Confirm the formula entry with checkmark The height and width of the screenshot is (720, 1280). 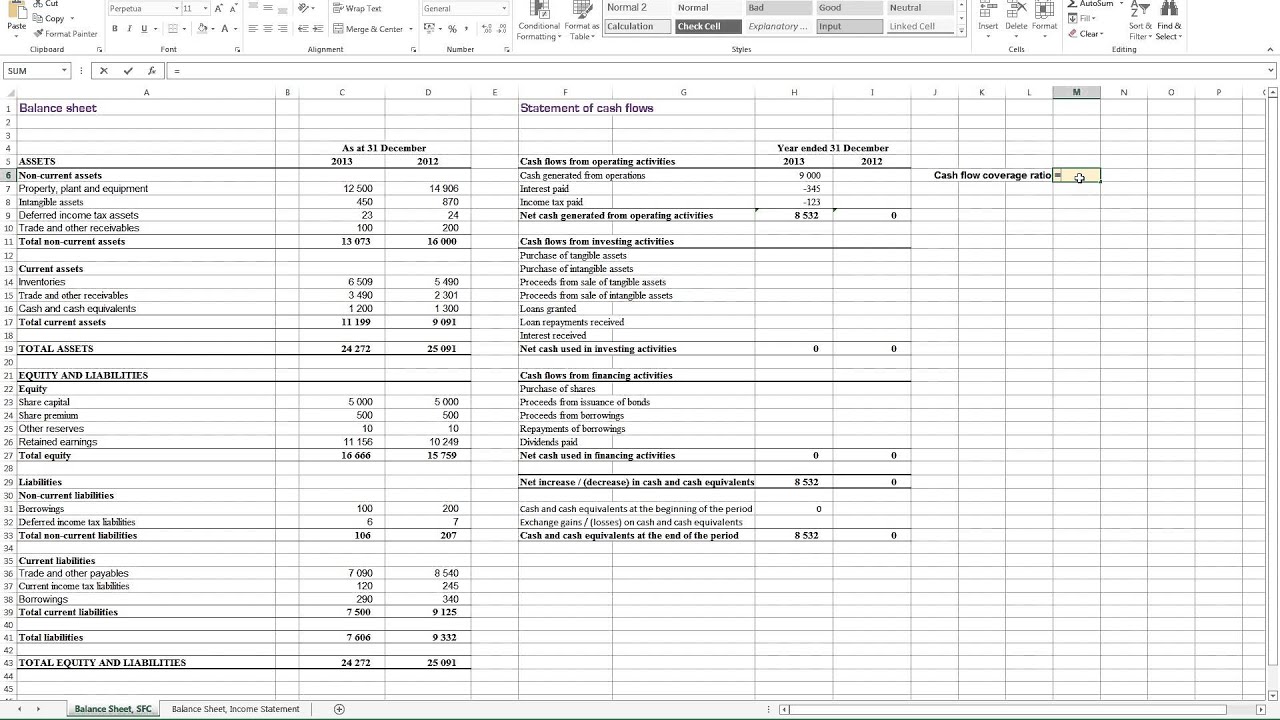[x=128, y=71]
